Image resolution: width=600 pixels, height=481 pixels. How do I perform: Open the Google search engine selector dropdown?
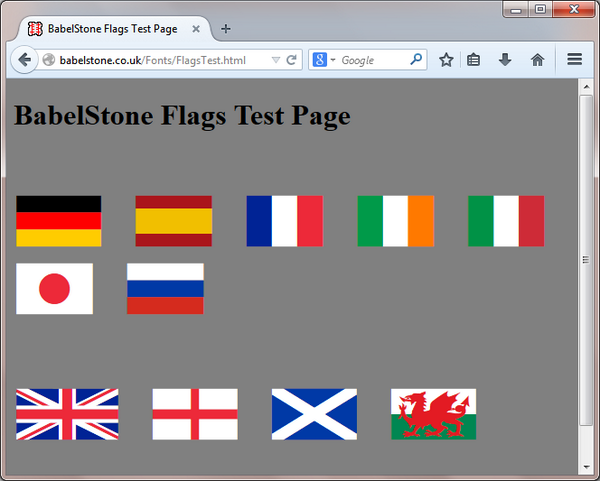324,60
